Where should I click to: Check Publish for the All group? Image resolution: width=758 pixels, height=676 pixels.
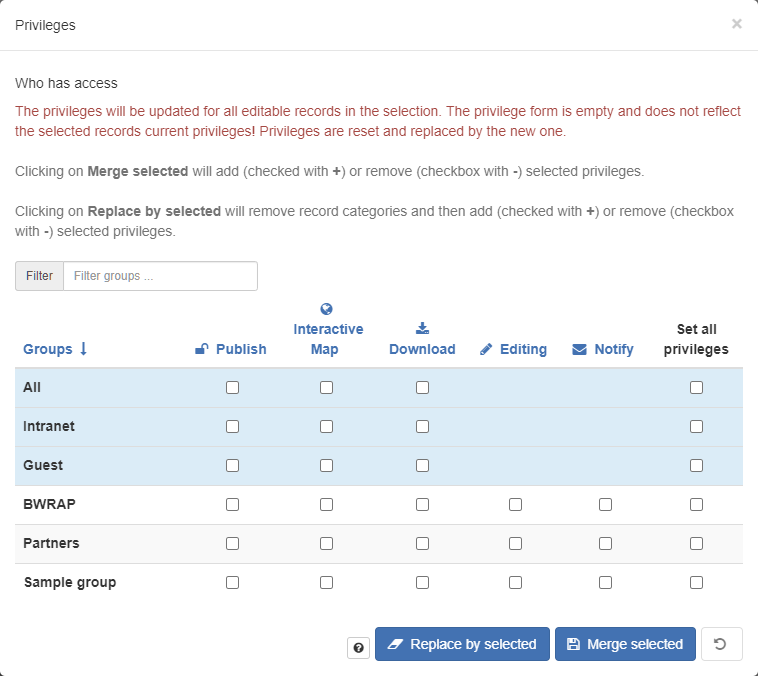pos(233,387)
